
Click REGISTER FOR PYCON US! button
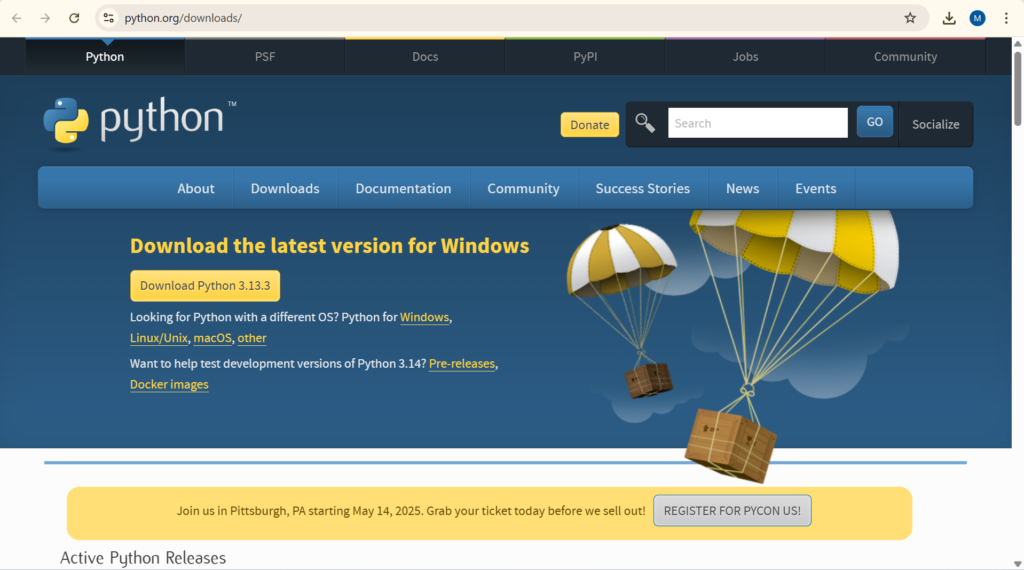point(732,511)
